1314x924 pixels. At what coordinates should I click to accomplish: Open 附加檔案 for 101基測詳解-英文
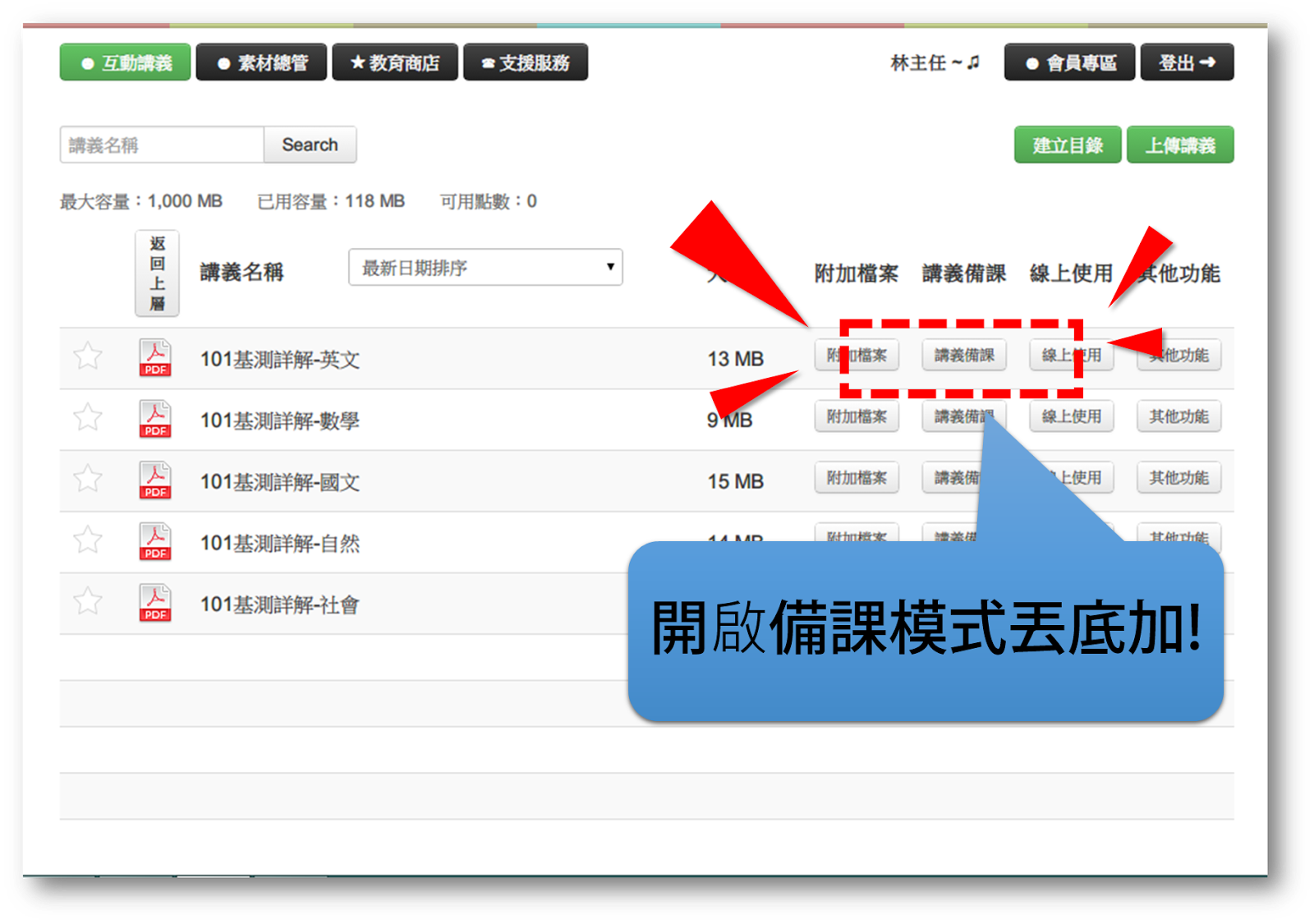coord(857,356)
